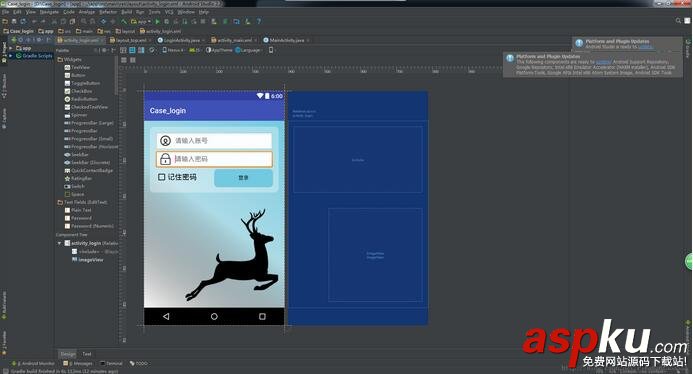This screenshot has width=693, height=374.
Task: Select CheckBox widget in the palette
Action: (x=79, y=92)
